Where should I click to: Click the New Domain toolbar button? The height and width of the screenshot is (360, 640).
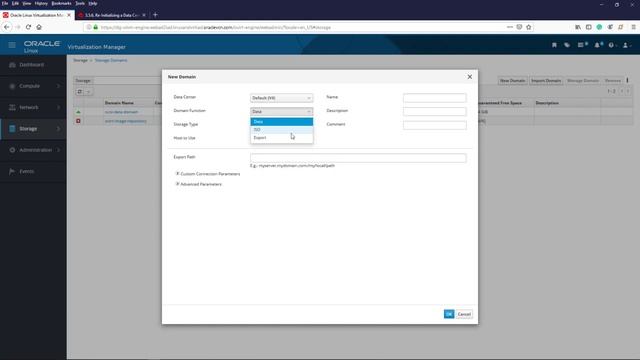point(512,81)
